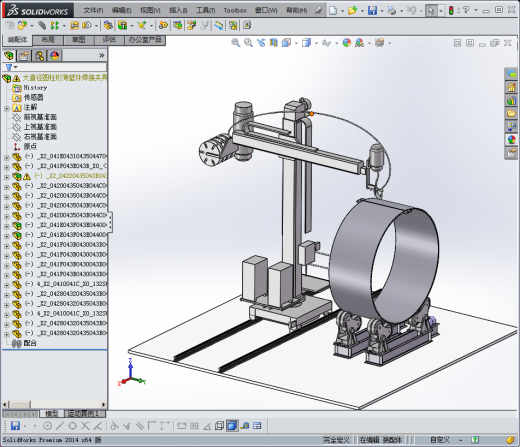
Task: Expand the first _X2_041E component node
Action: 7,157
